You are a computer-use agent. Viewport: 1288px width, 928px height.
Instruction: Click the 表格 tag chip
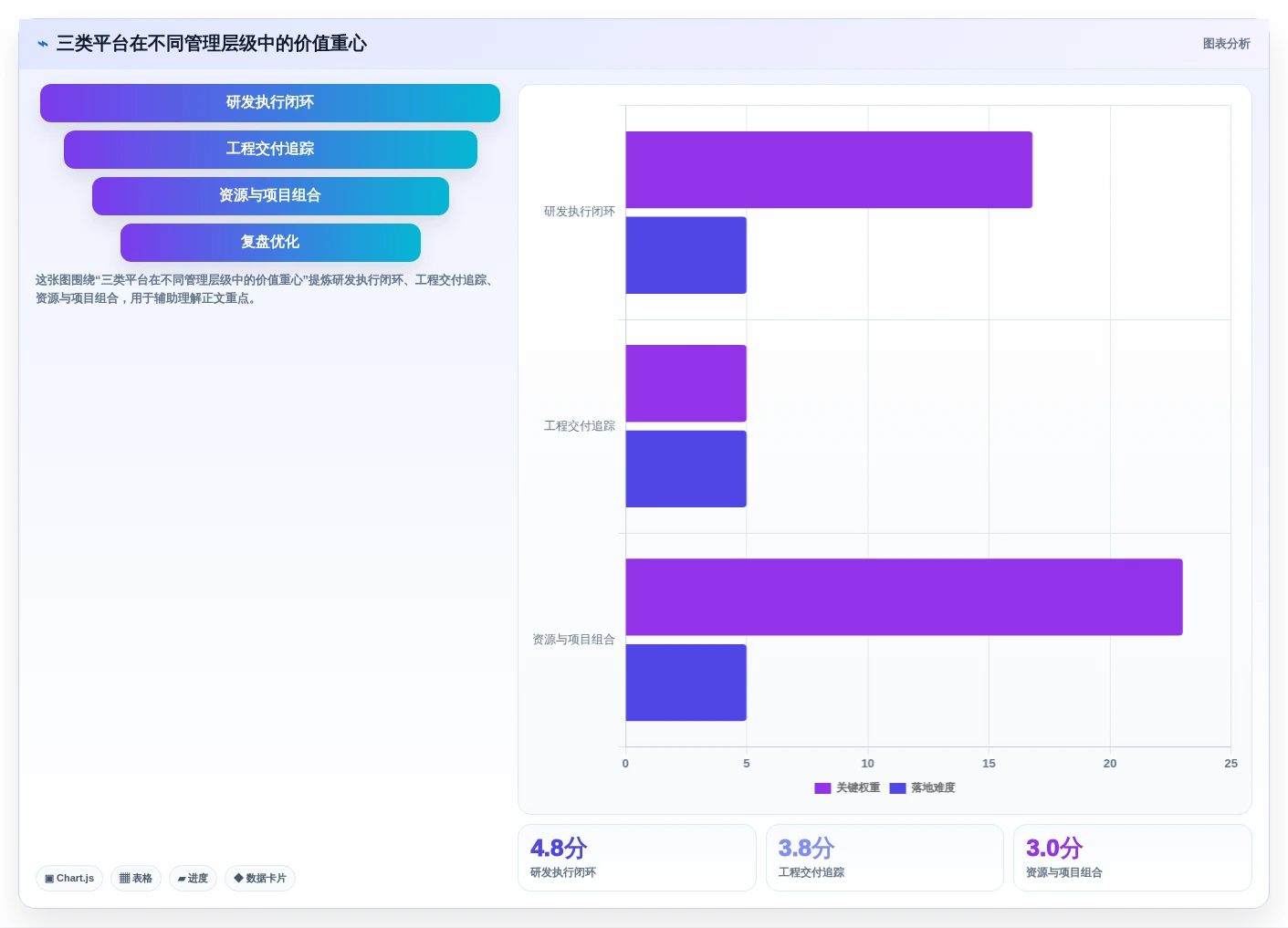point(136,878)
